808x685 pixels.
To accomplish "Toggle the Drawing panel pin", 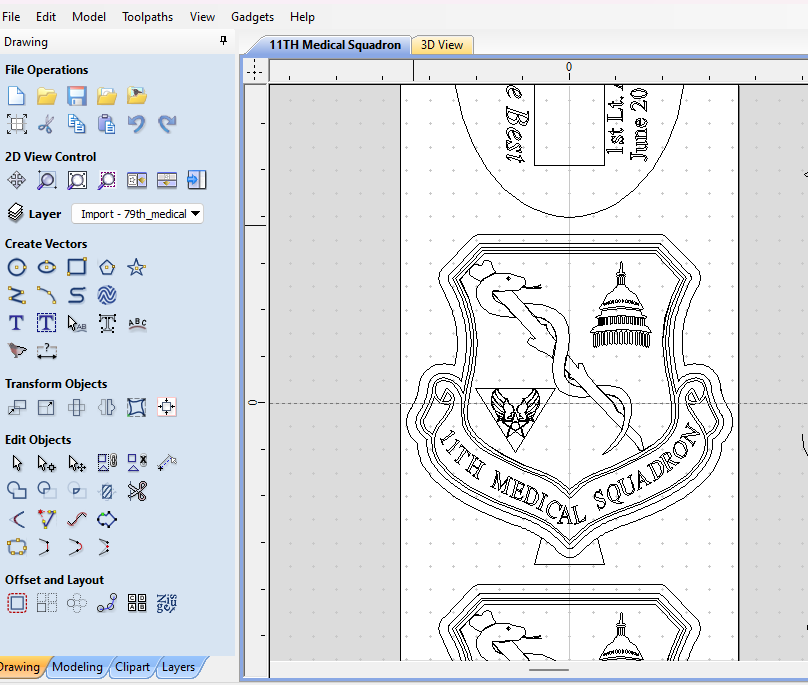I will coord(223,41).
